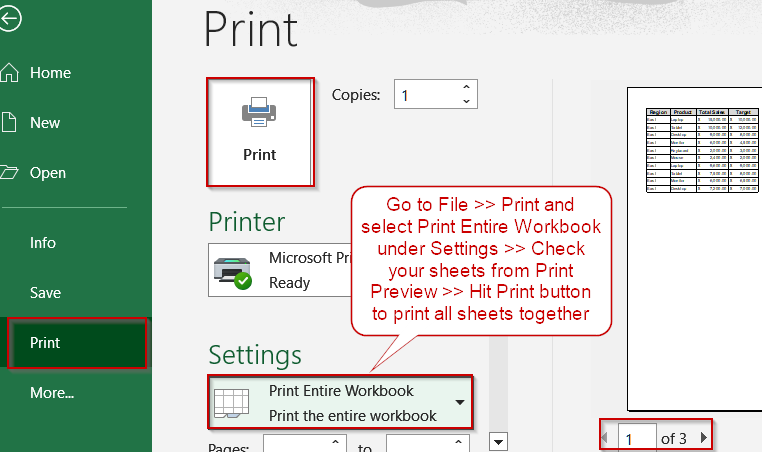
Task: Click the print preview page thumbnail
Action: pyautogui.click(x=695, y=249)
